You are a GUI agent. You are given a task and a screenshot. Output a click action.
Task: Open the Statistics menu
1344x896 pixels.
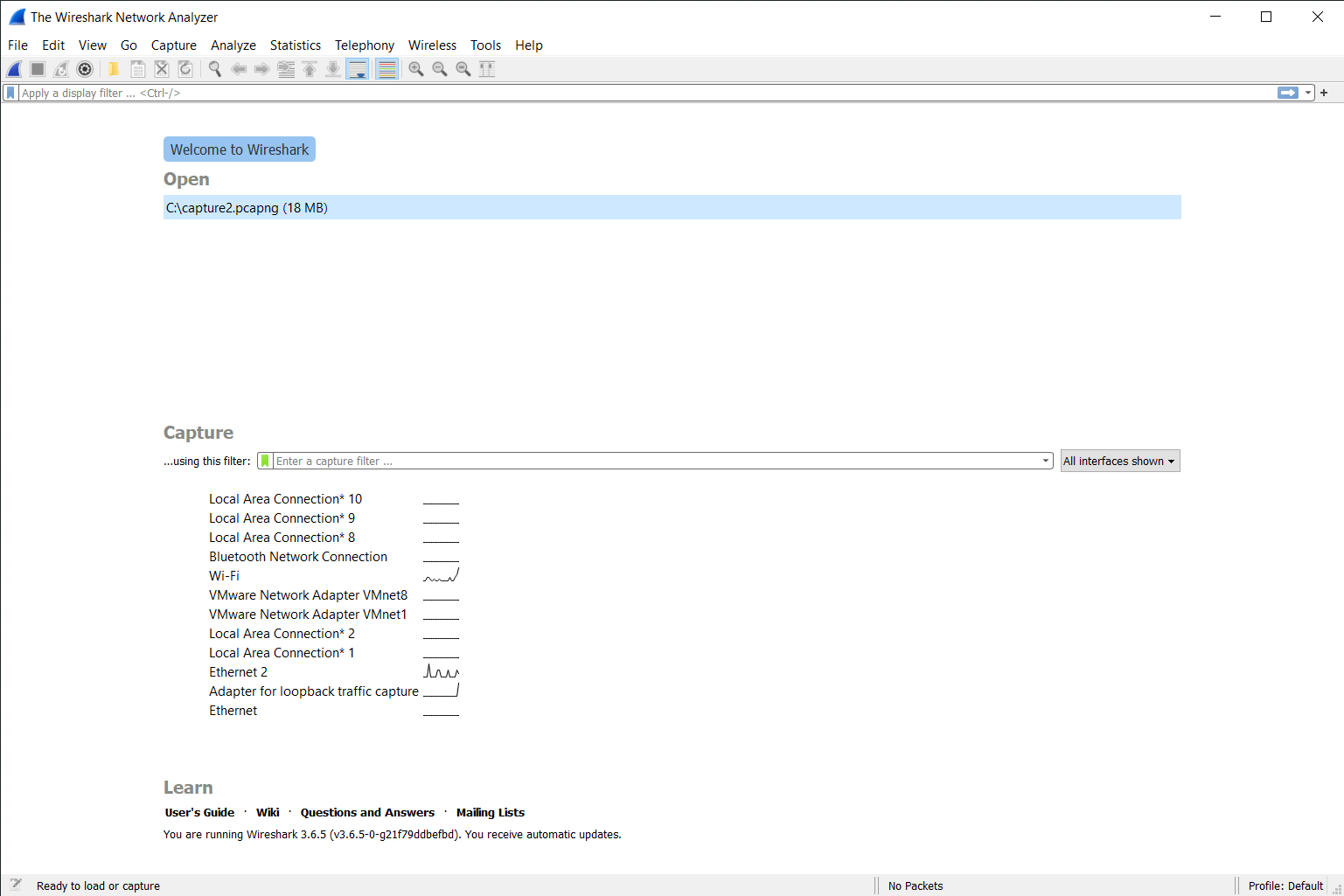click(x=296, y=45)
